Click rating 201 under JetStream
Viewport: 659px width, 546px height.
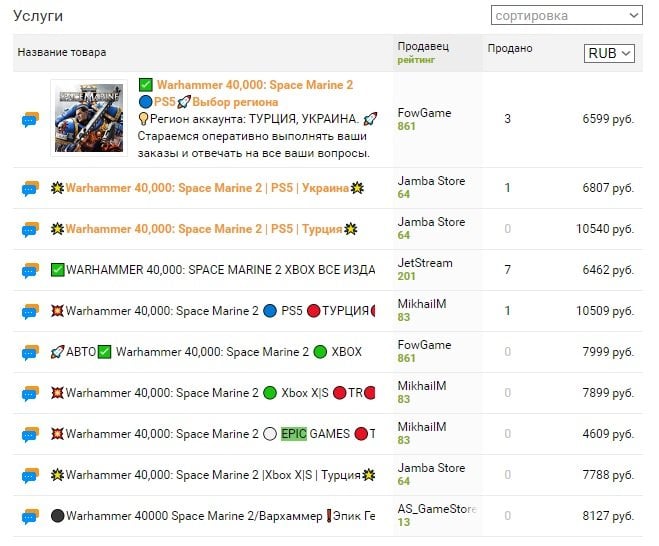point(406,277)
